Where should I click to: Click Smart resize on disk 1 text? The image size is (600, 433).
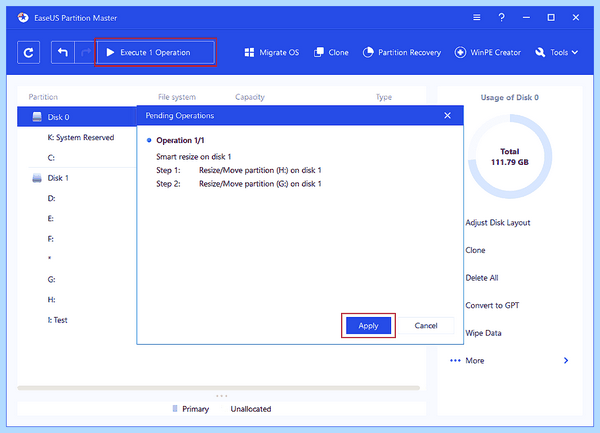193,157
